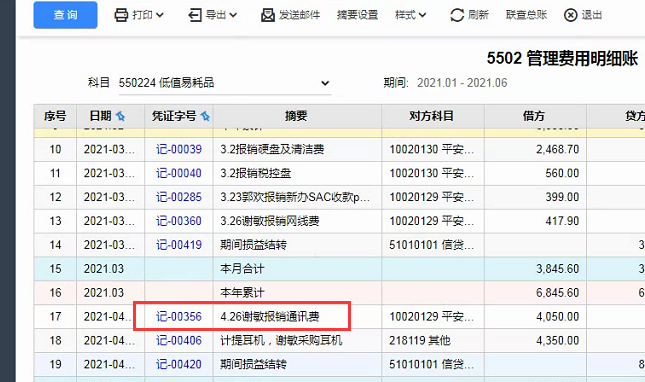The image size is (645, 382).
Task: Click debit amount 560.00
Action: (562, 173)
